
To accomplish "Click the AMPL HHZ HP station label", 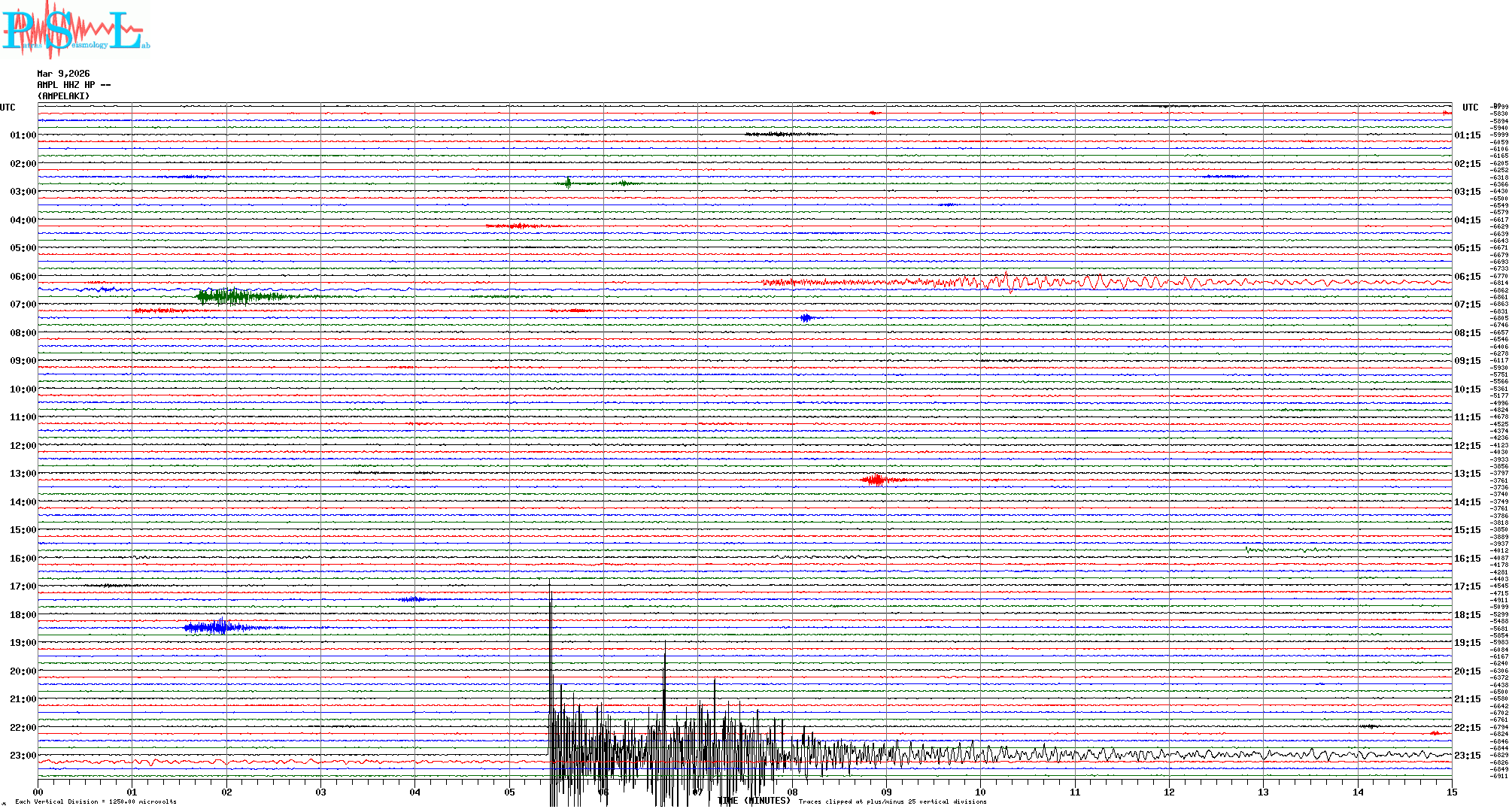I will (73, 85).
